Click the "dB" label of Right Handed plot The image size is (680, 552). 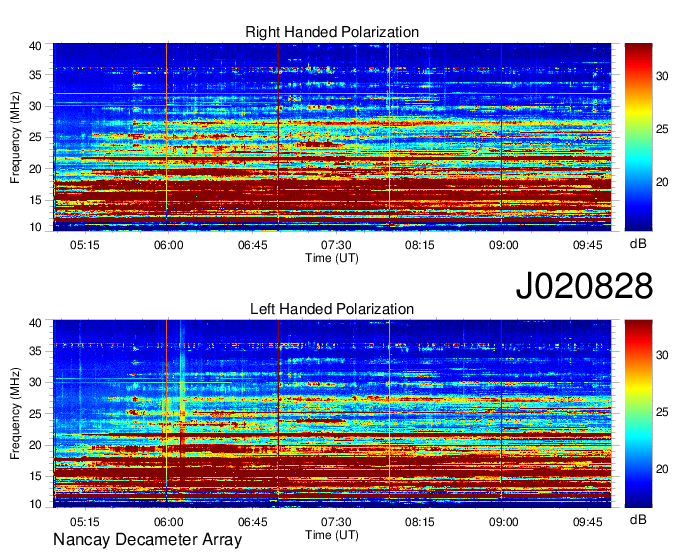pyautogui.click(x=638, y=244)
